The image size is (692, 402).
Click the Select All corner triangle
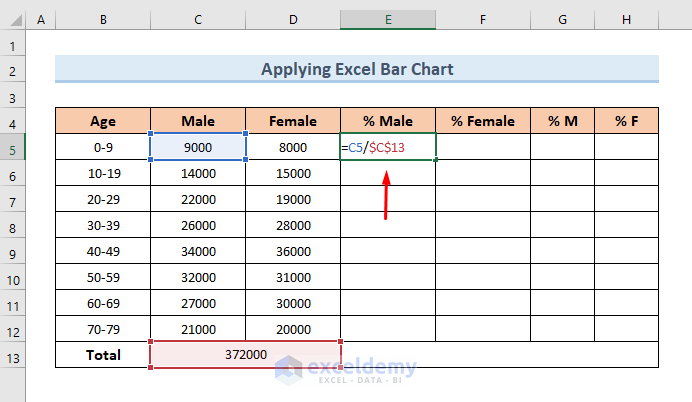point(15,20)
